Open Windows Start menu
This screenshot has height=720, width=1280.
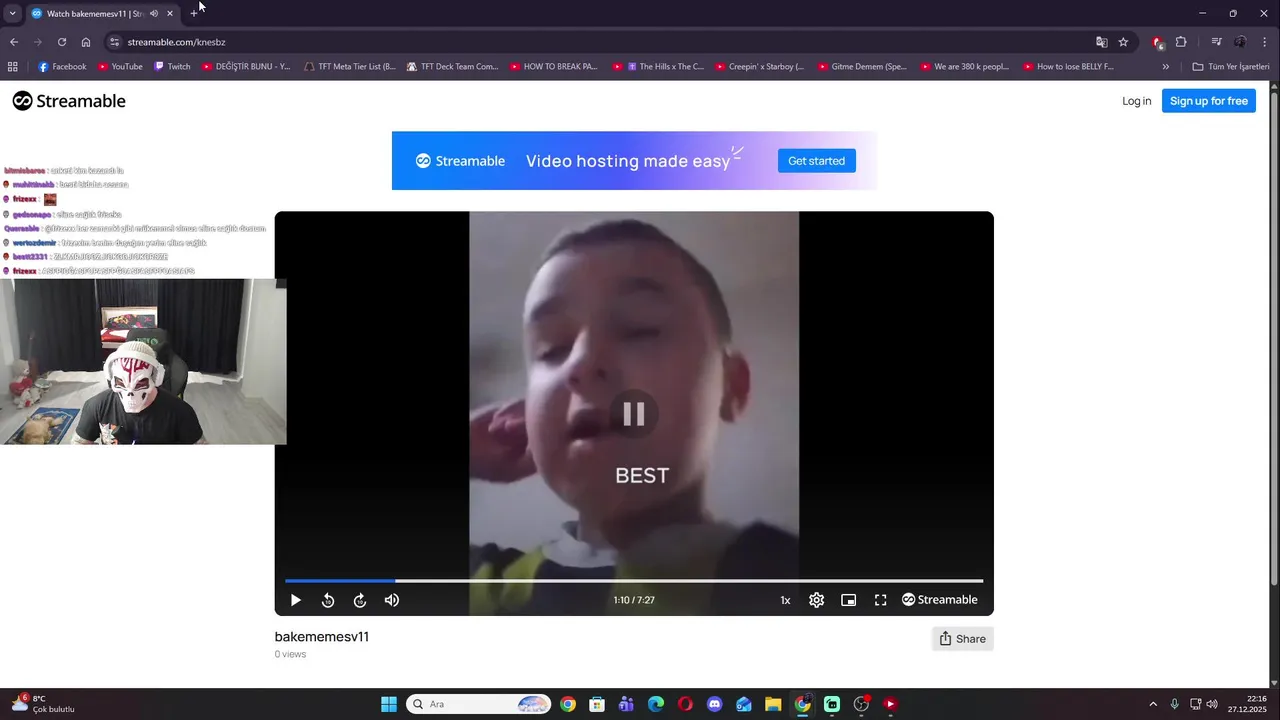pos(389,704)
